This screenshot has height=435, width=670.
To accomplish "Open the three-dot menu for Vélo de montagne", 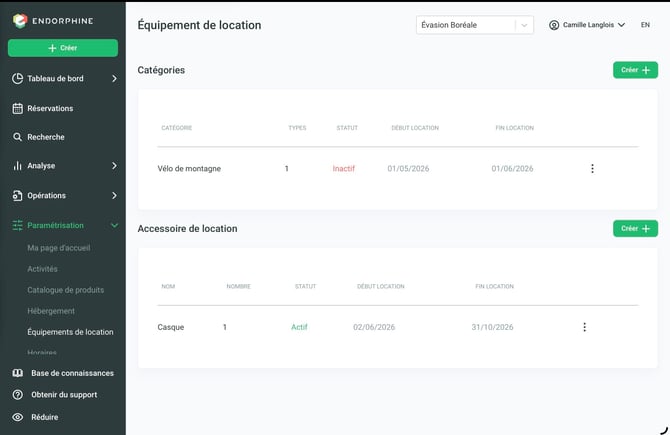I will click(592, 168).
